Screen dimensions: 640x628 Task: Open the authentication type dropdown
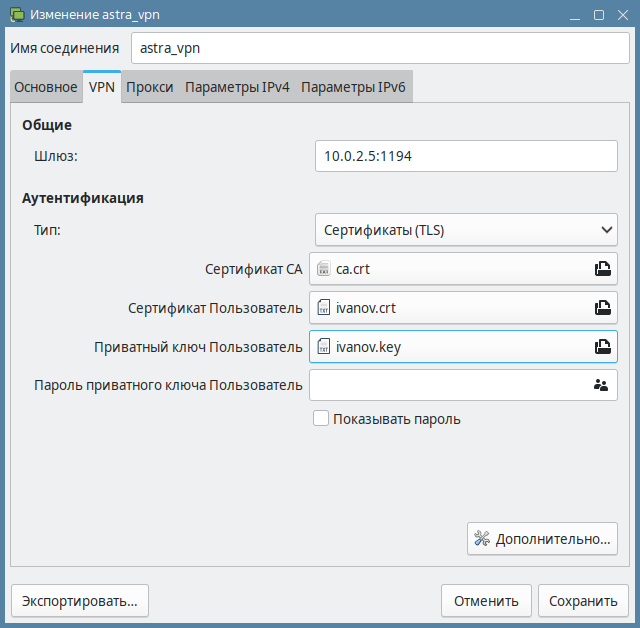click(x=465, y=230)
